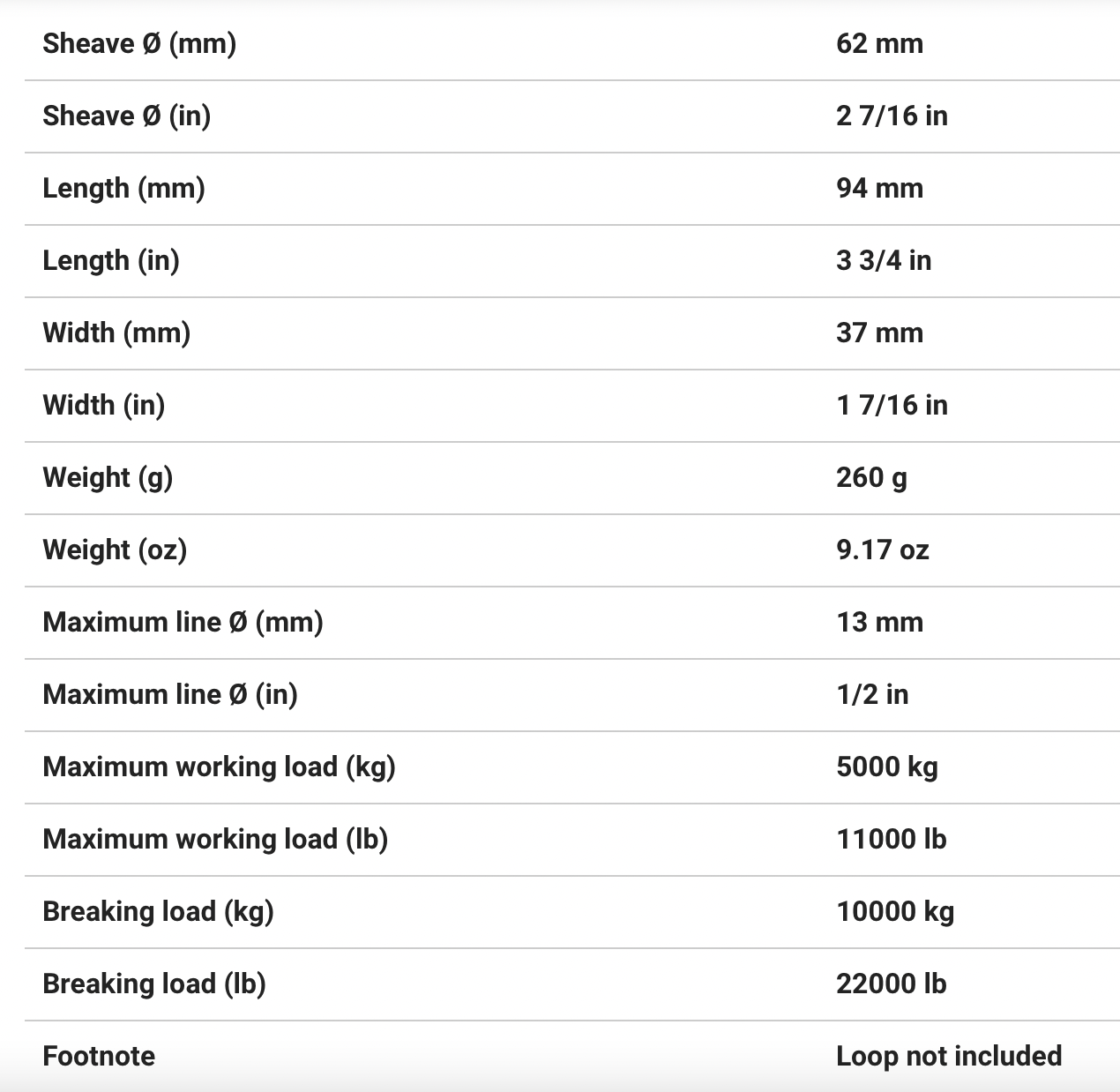Click the 'Sheave Ø (in)' label
This screenshot has width=1120, height=1092.
pyautogui.click(x=126, y=116)
